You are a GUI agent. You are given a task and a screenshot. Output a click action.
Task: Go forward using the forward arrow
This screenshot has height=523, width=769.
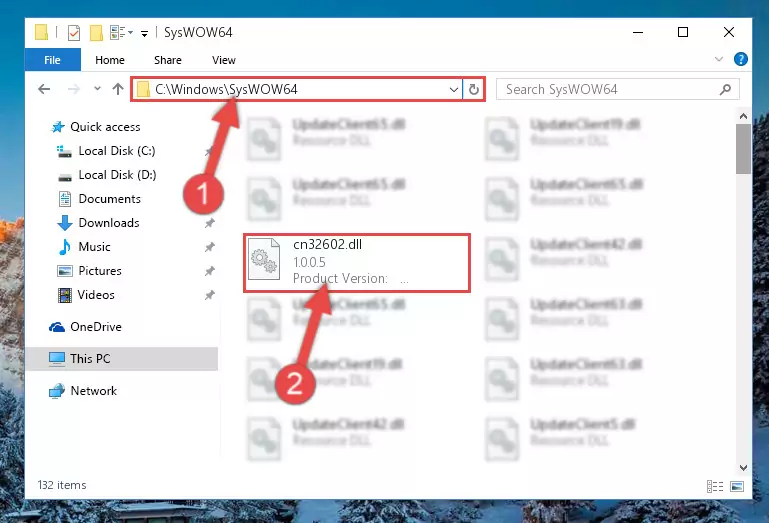click(x=74, y=89)
